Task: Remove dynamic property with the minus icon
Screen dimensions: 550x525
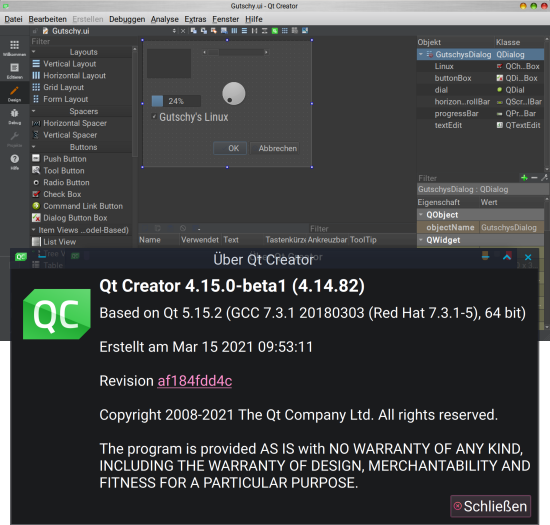Action: pyautogui.click(x=534, y=178)
